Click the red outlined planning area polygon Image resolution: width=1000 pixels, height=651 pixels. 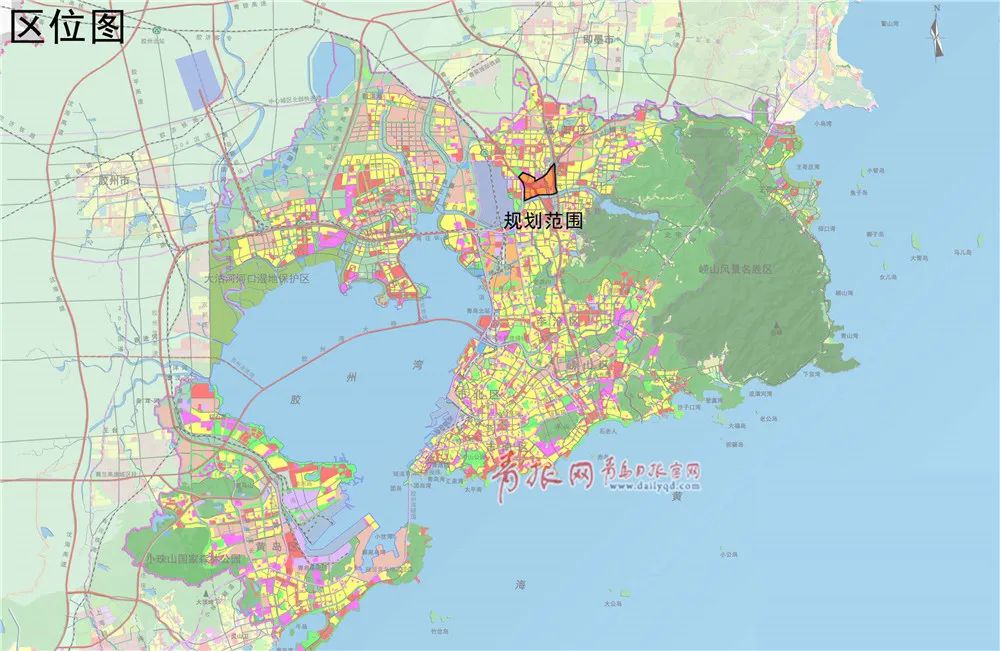[538, 186]
